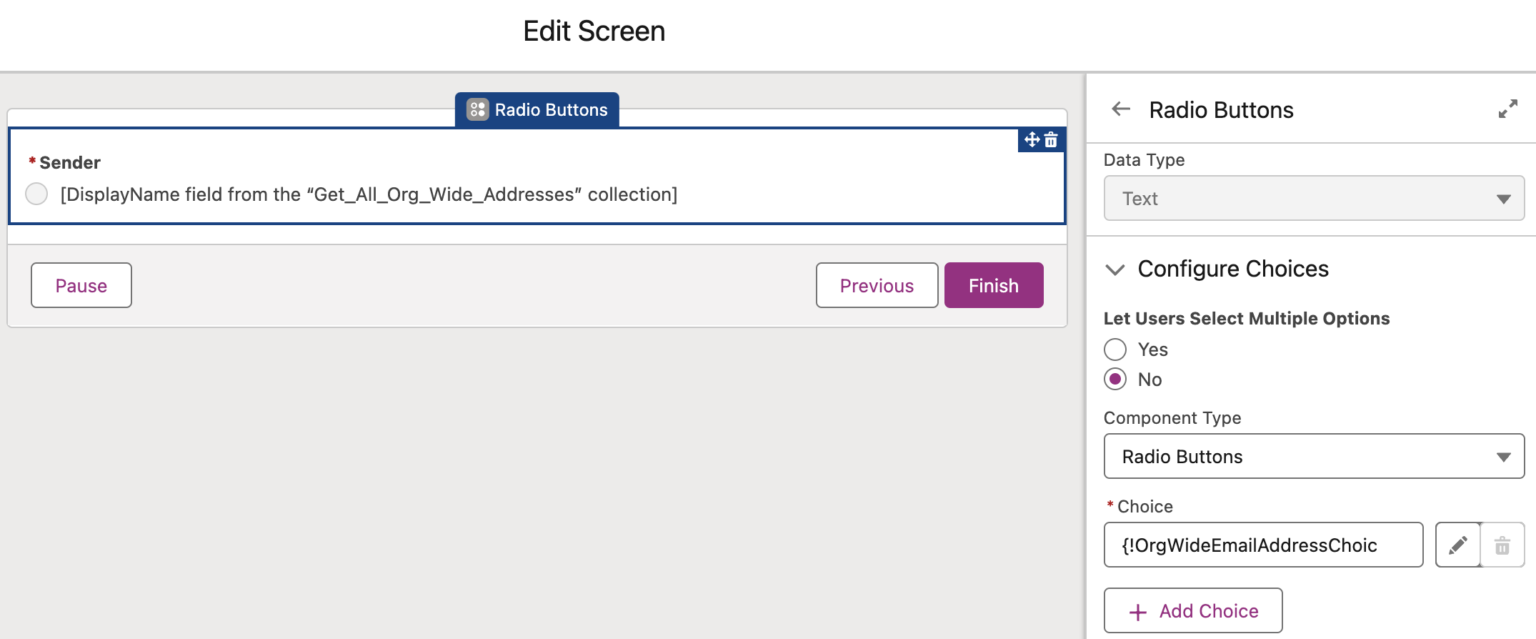The height and width of the screenshot is (639, 1536).
Task: Click the trash icon beside the Choice field
Action: [1502, 545]
